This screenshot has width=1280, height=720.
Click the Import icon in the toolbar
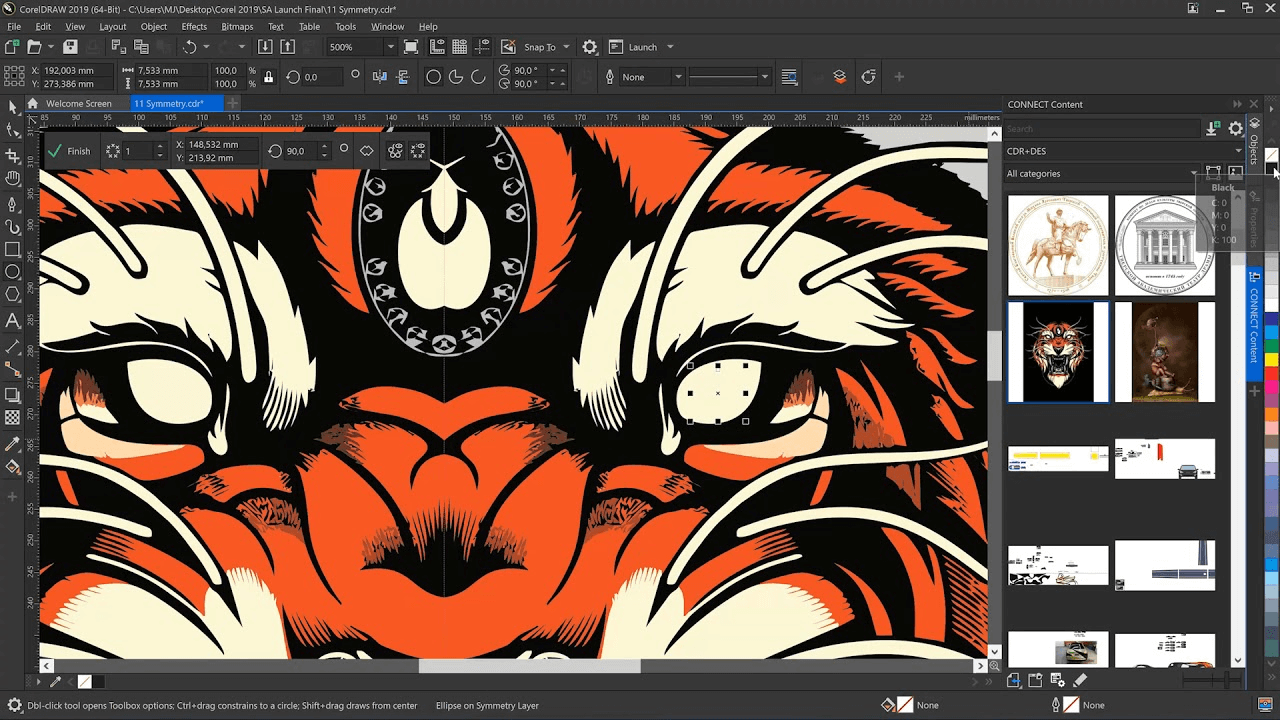pos(265,47)
